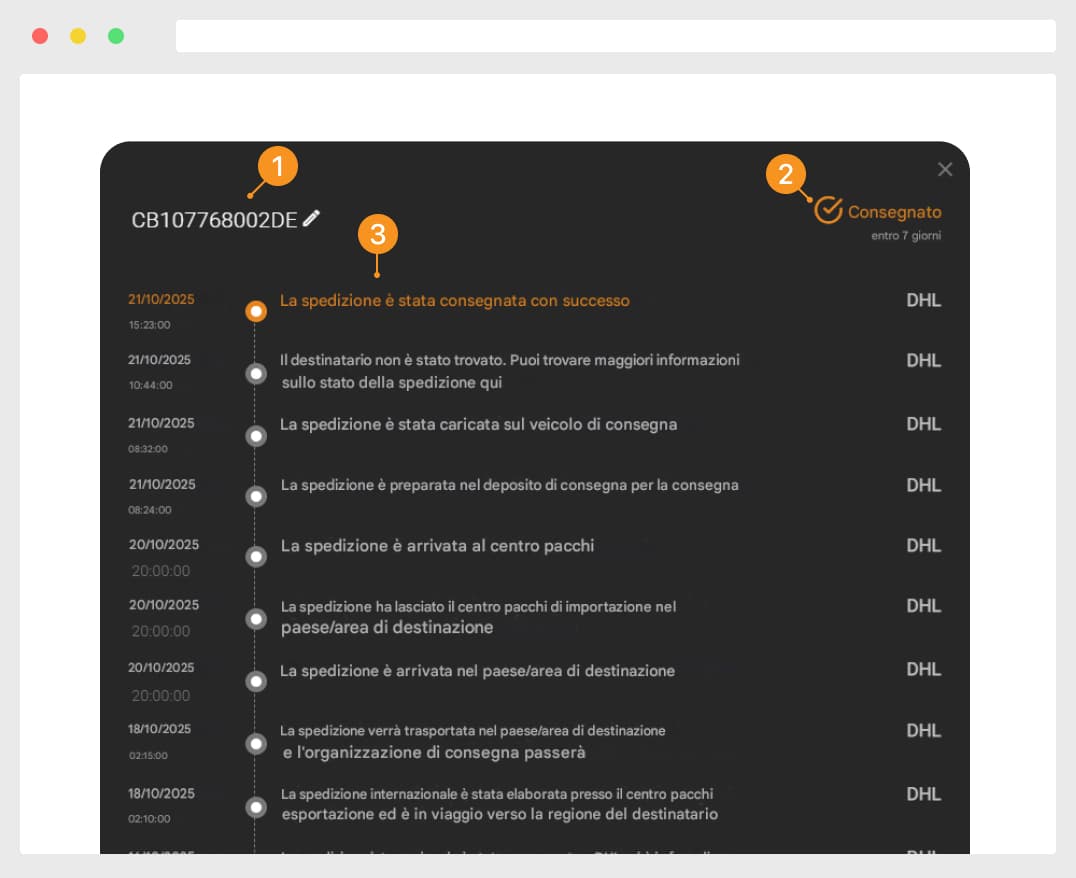Click the Consegnato checkmark status icon
Viewport: 1076px width, 878px height.
tap(828, 210)
